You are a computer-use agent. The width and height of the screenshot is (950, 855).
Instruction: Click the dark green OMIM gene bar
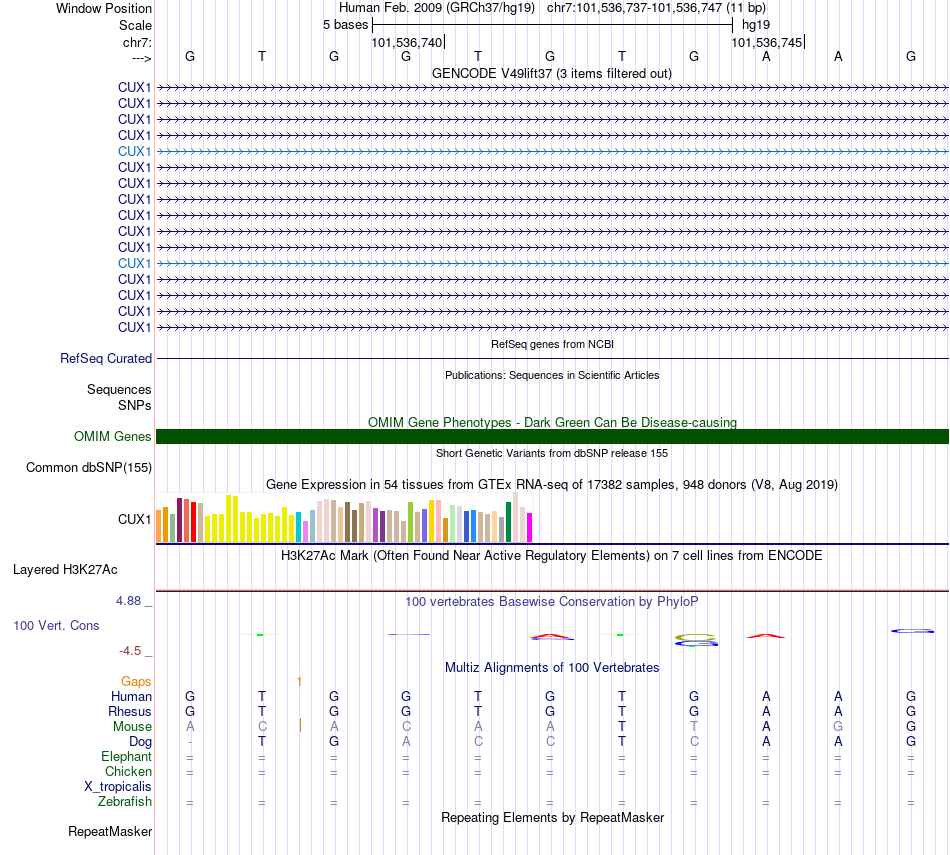[x=552, y=436]
